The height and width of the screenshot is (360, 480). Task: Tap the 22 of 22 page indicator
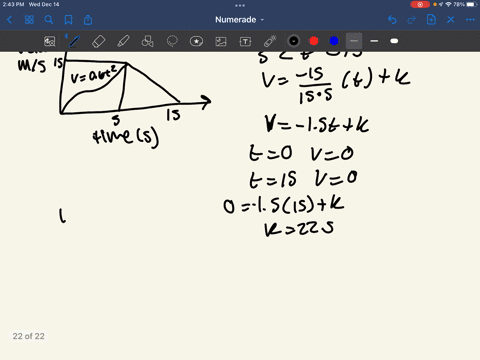click(29, 336)
